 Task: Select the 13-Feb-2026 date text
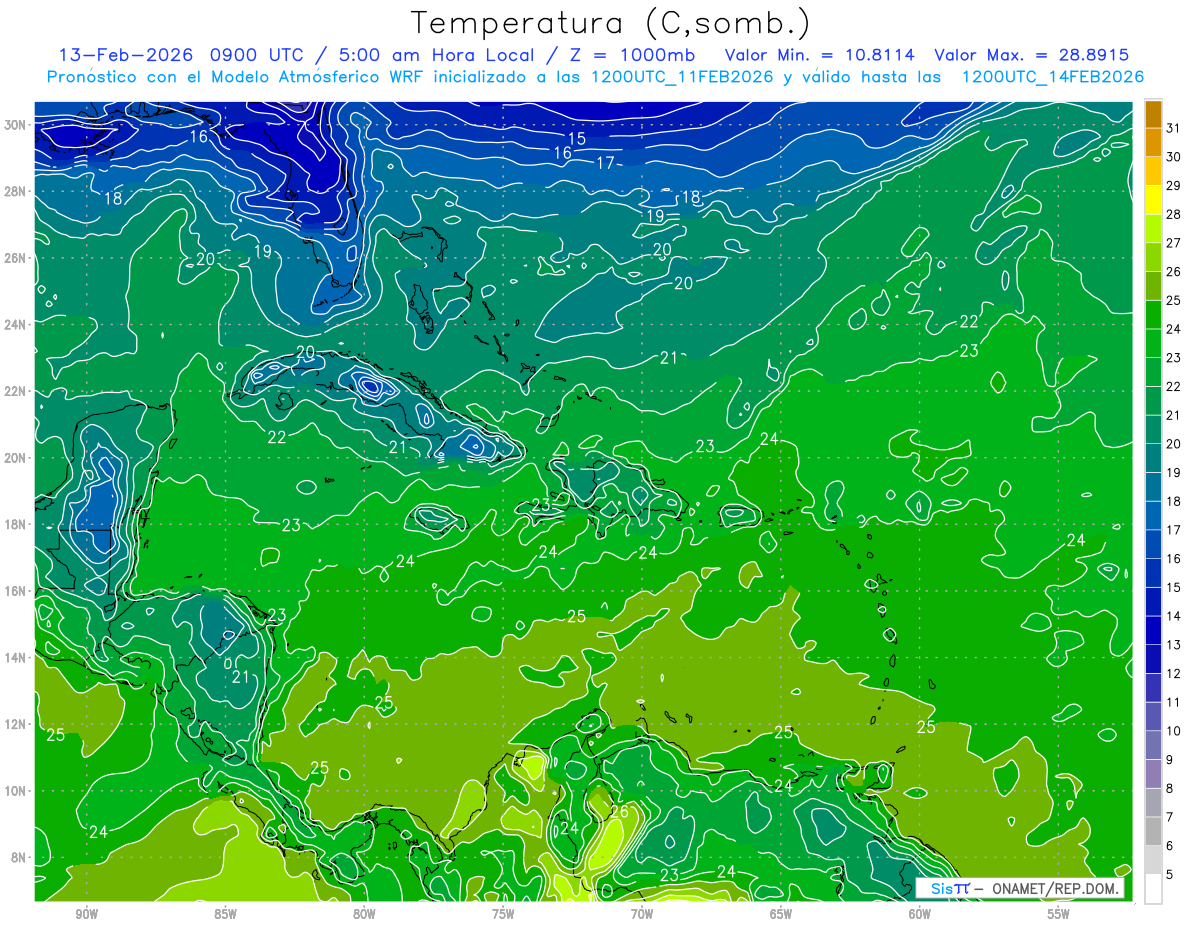(x=125, y=55)
